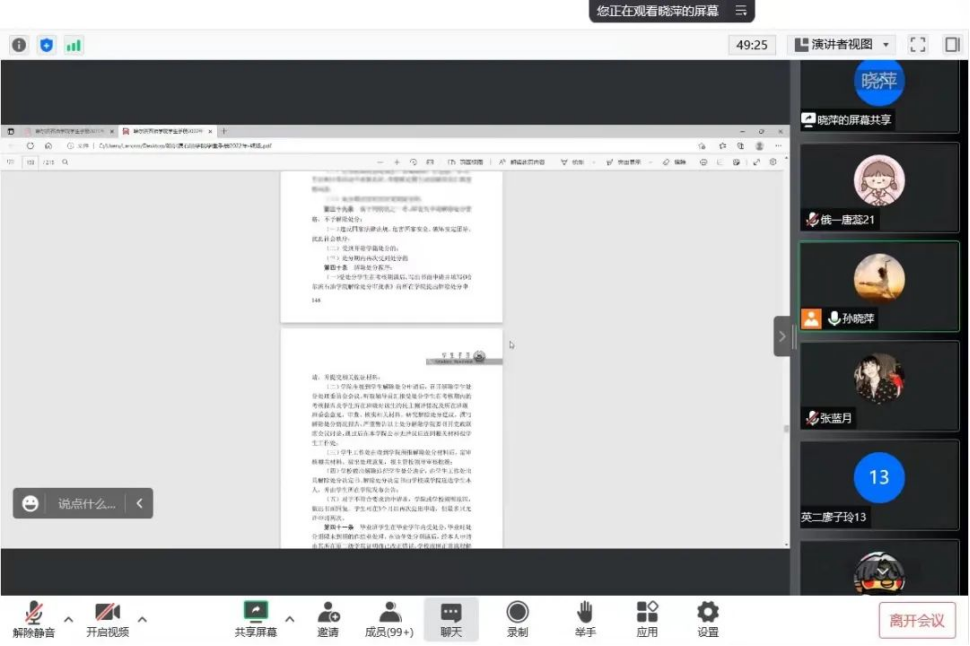Open 应用 apps icon
Image resolution: width=970 pixels, height=646 pixels.
647,619
